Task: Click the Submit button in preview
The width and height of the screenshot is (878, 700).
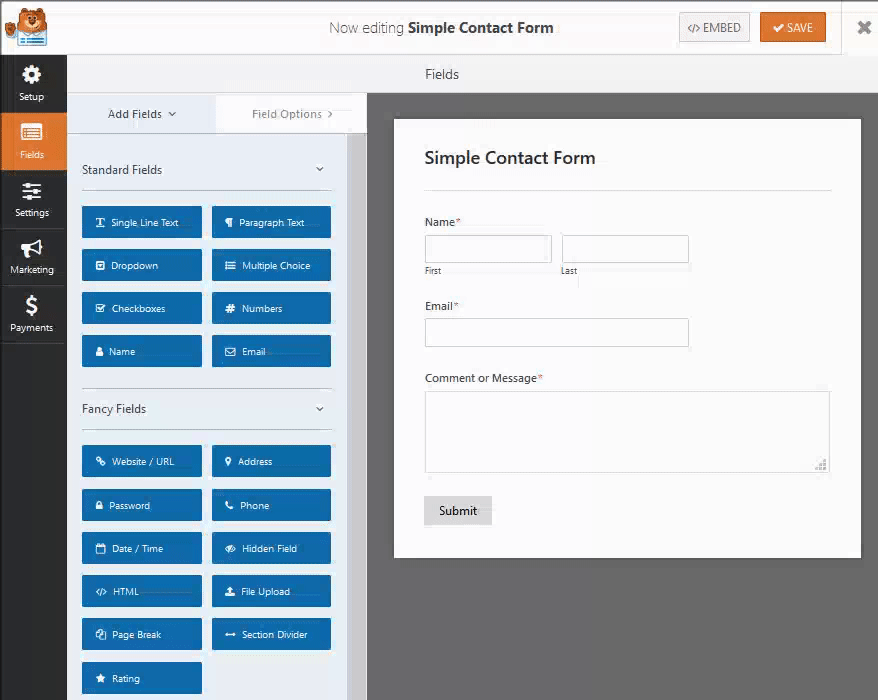Action: pyautogui.click(x=457, y=511)
